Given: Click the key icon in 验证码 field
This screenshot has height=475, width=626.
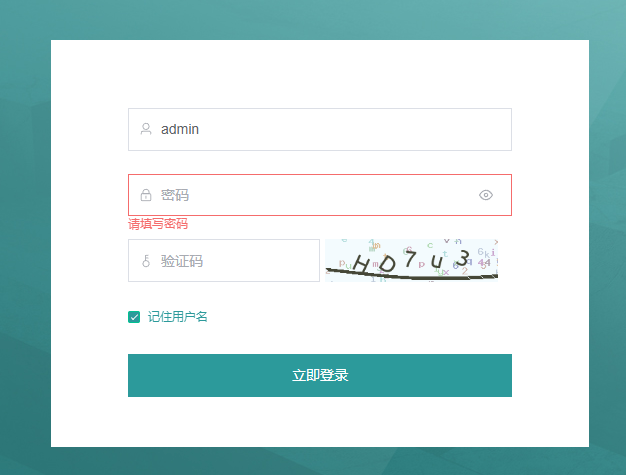Looking at the screenshot, I should (x=146, y=261).
